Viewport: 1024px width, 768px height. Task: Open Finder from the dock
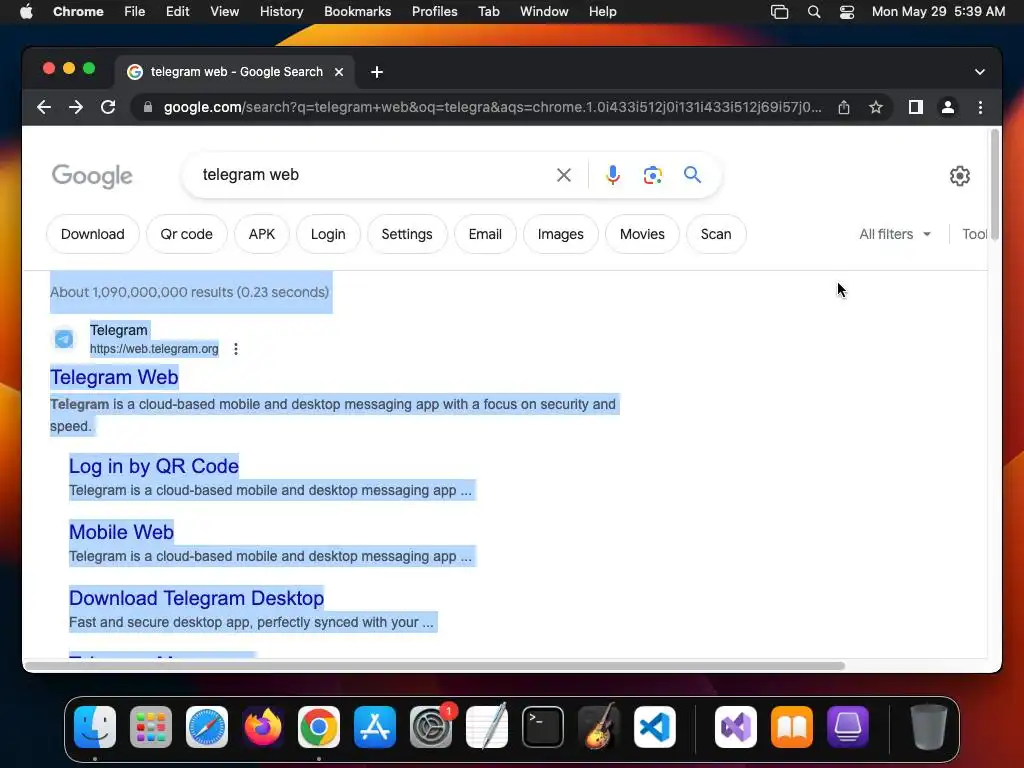click(x=95, y=727)
